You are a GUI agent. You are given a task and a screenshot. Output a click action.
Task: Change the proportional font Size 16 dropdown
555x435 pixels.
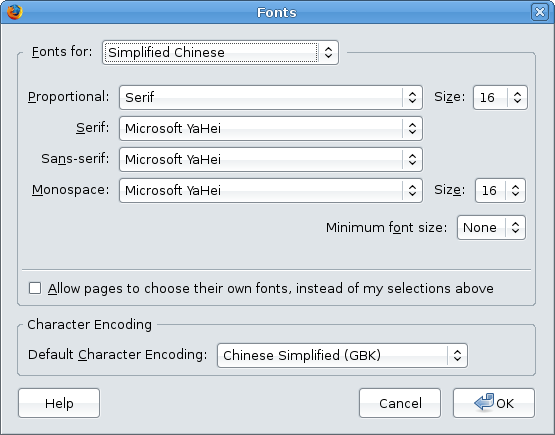click(x=500, y=97)
